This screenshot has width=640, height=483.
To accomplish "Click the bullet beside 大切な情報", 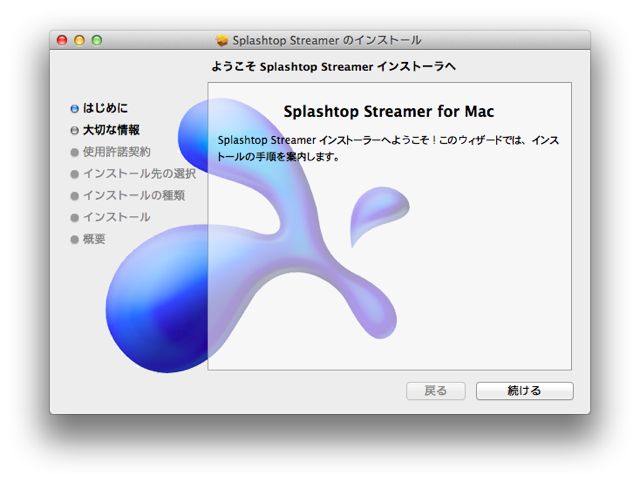I will tap(74, 130).
